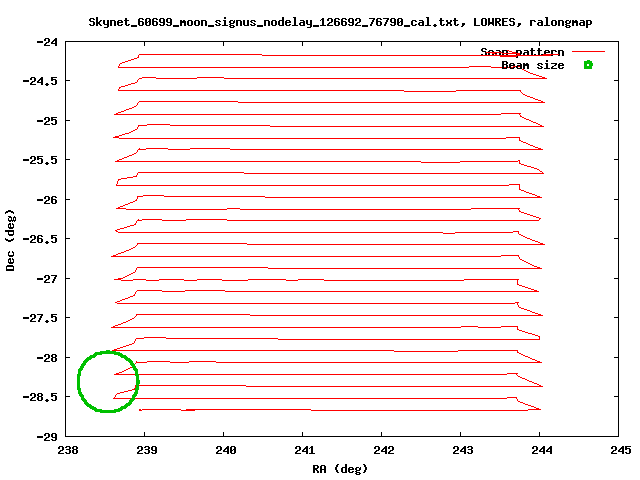Viewport: 640px width, 480px height.
Task: Click the 'Beam size' legend label
Action: [x=533, y=65]
